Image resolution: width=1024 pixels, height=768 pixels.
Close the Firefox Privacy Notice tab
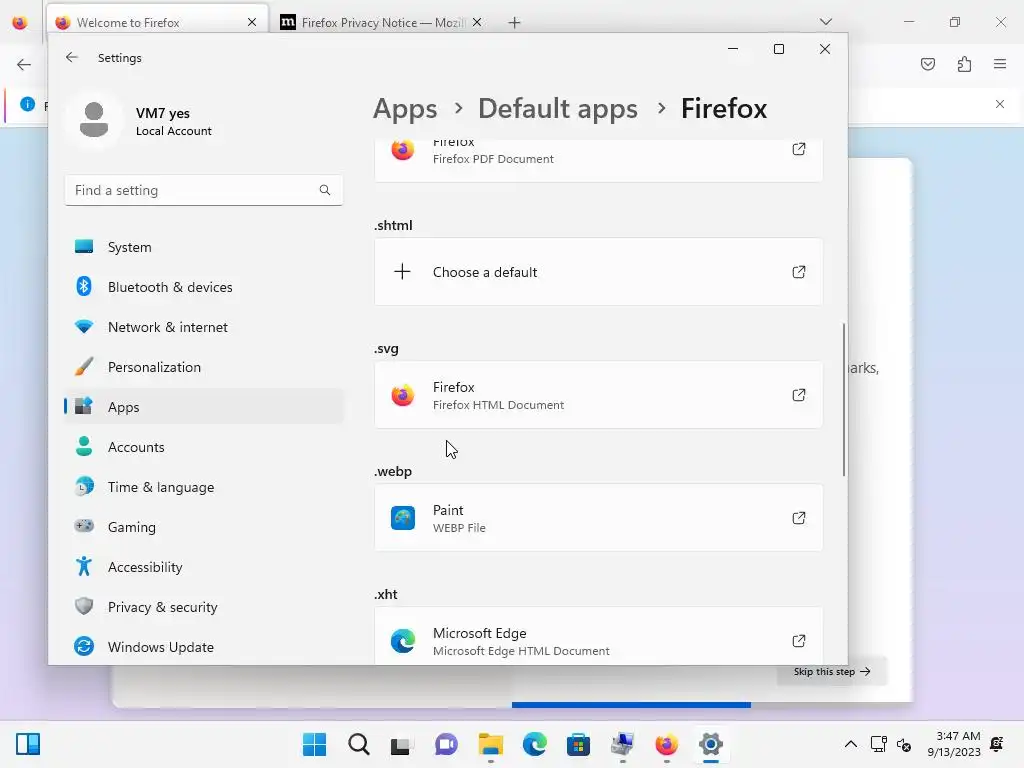[x=477, y=22]
